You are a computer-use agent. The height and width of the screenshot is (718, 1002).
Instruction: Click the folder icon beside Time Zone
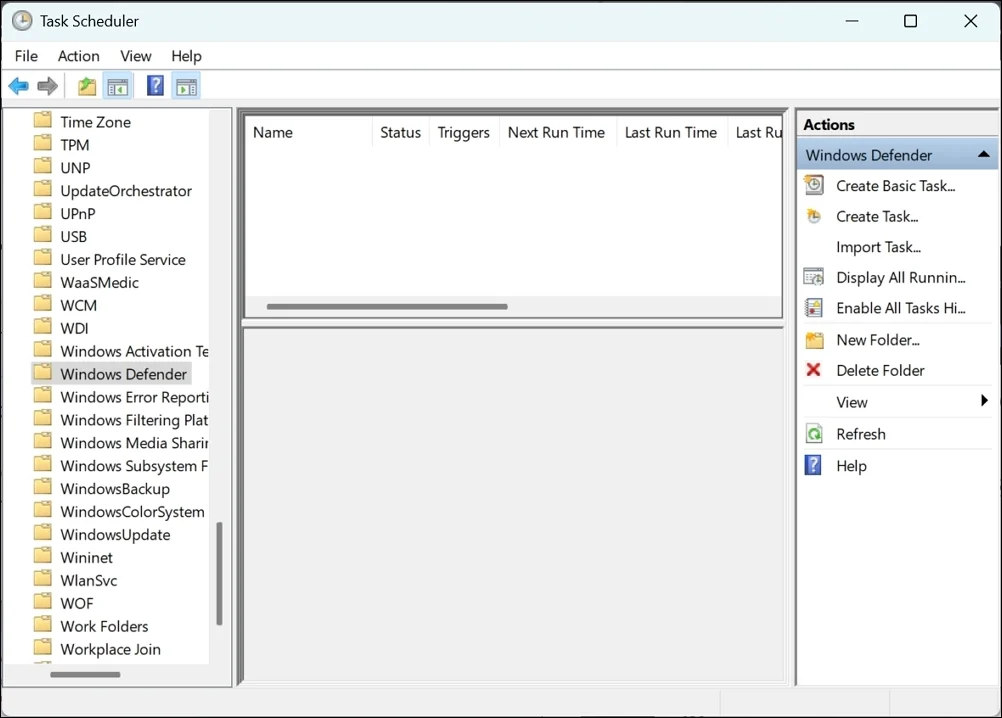tap(43, 120)
